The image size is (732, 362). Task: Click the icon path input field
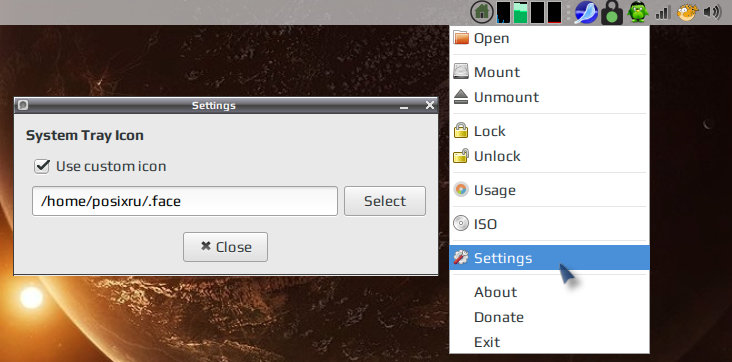[x=185, y=201]
